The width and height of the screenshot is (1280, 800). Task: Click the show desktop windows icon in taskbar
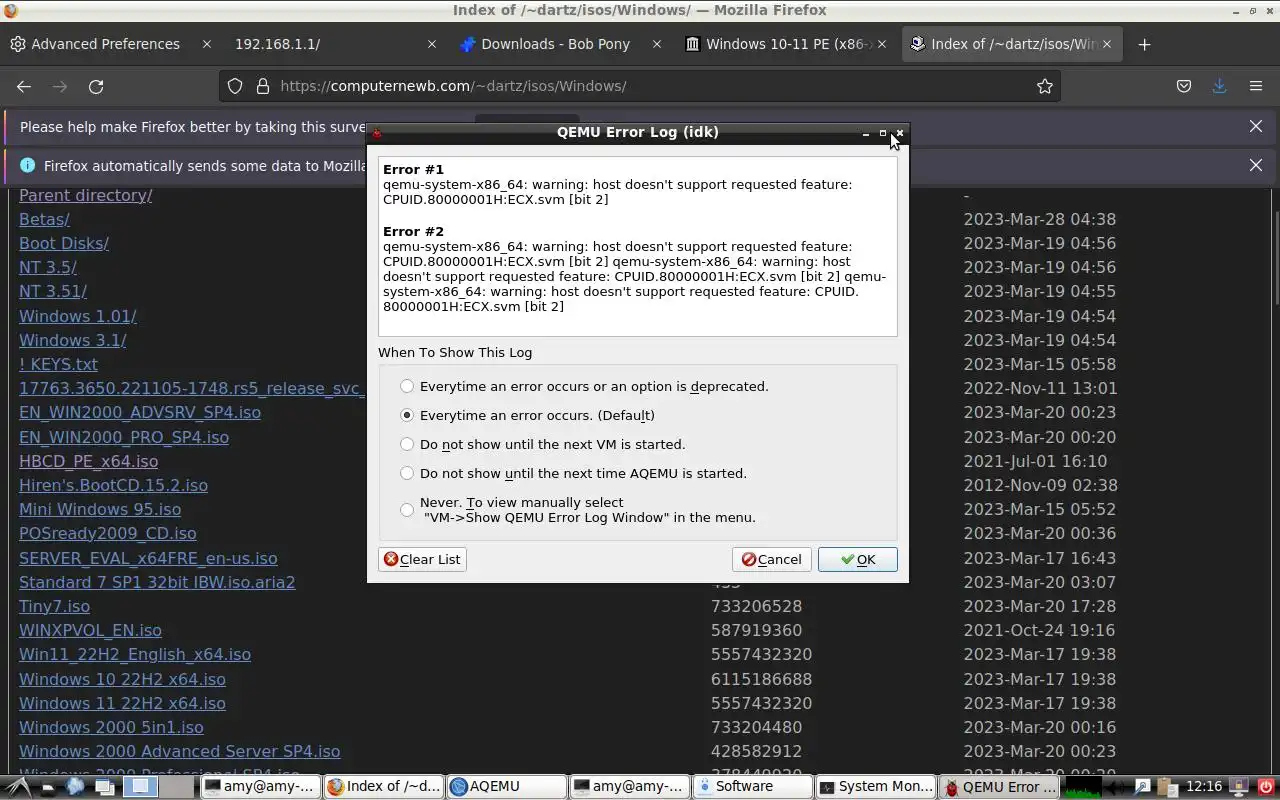click(105, 787)
